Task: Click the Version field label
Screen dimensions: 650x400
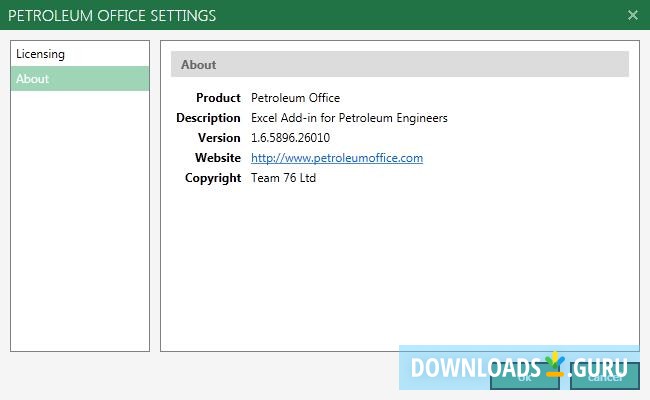Action: 219,138
